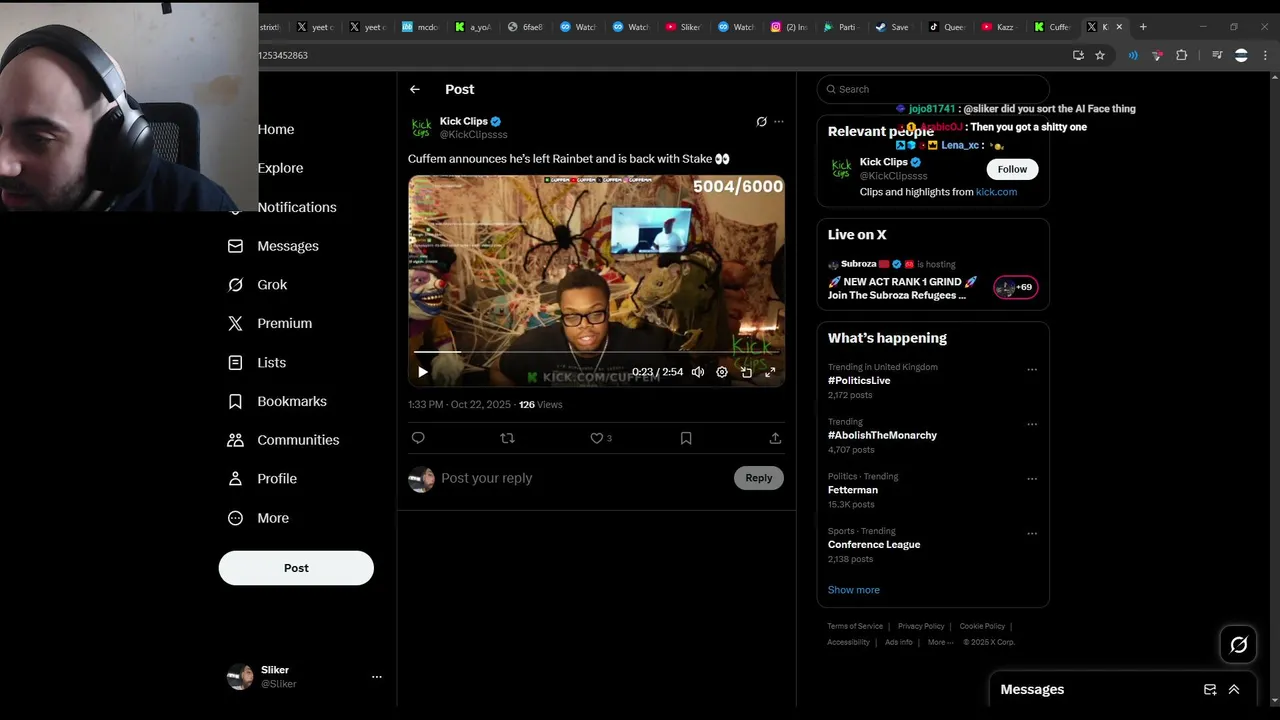
Task: Open Cookie Policy footer link
Action: pyautogui.click(x=982, y=626)
